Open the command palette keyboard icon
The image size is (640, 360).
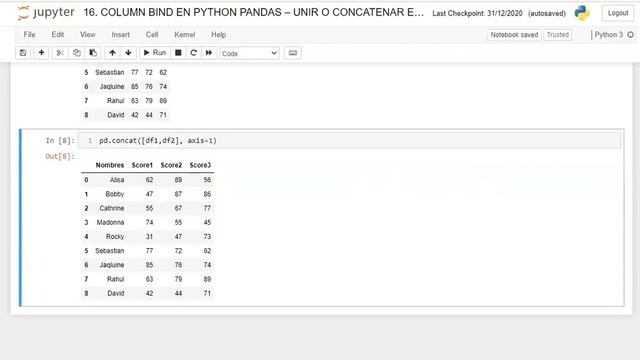293,53
